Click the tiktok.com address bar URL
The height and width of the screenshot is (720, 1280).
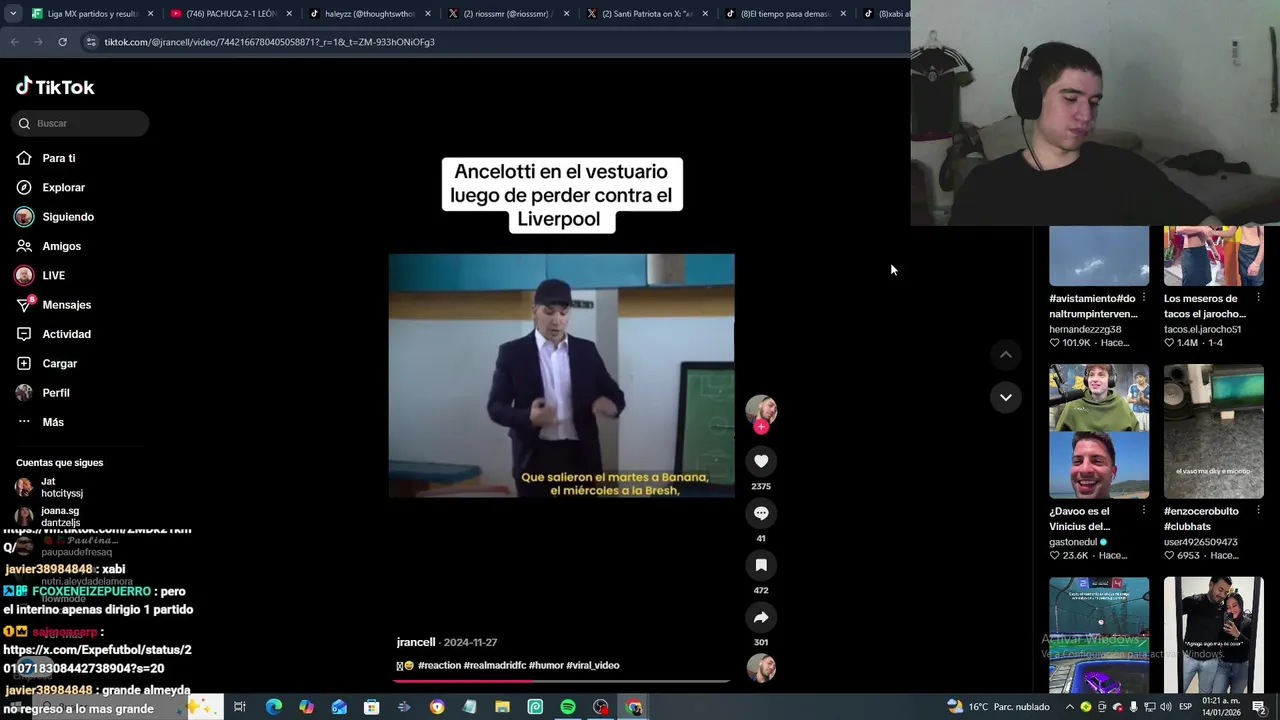point(270,42)
